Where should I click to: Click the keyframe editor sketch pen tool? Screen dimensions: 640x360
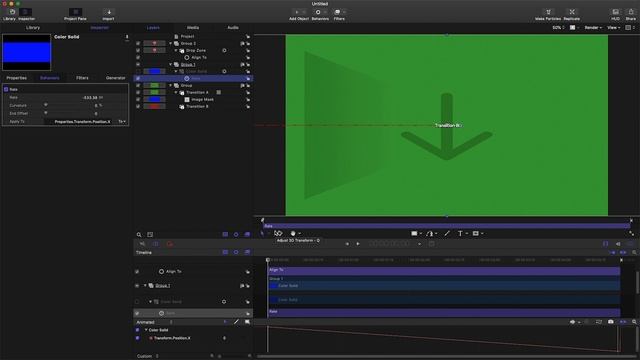(x=236, y=322)
